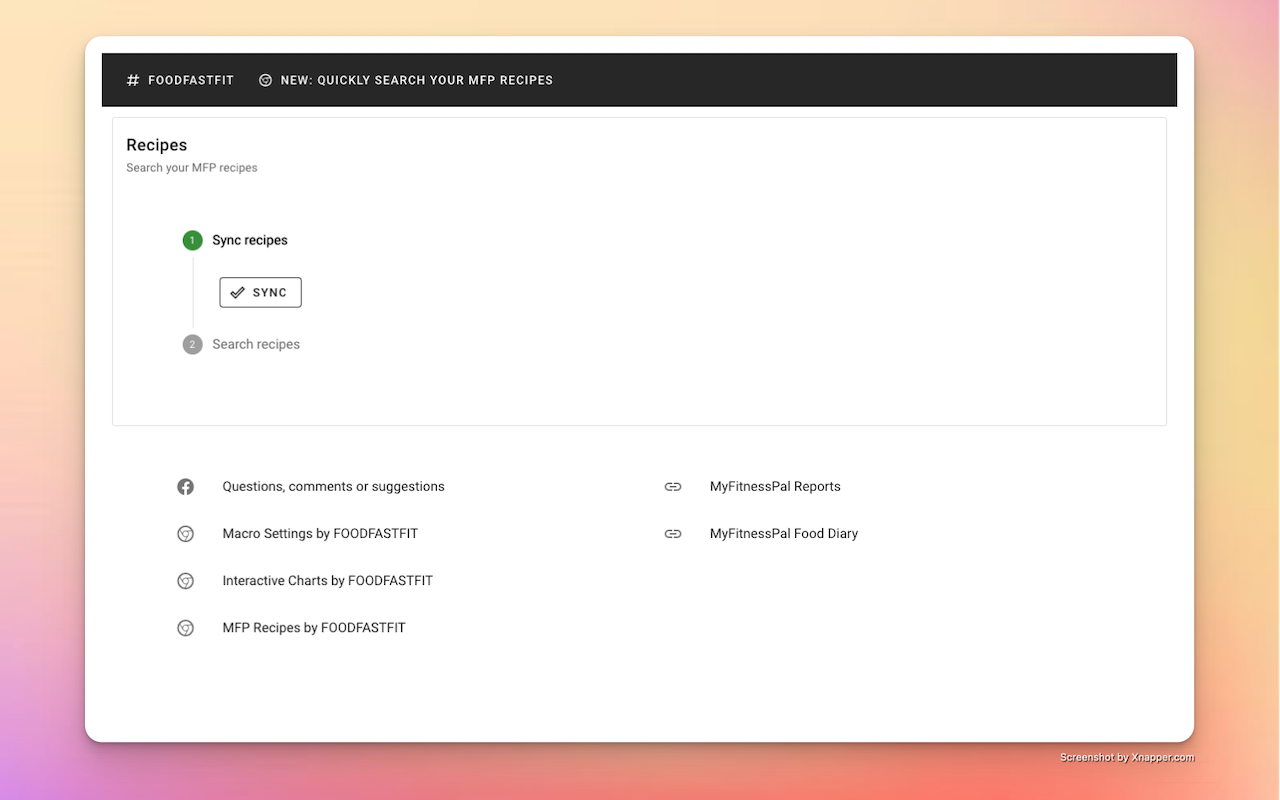Open the MyFitnessPal Food Diary link
Screen dimensions: 1280x800
click(x=784, y=534)
